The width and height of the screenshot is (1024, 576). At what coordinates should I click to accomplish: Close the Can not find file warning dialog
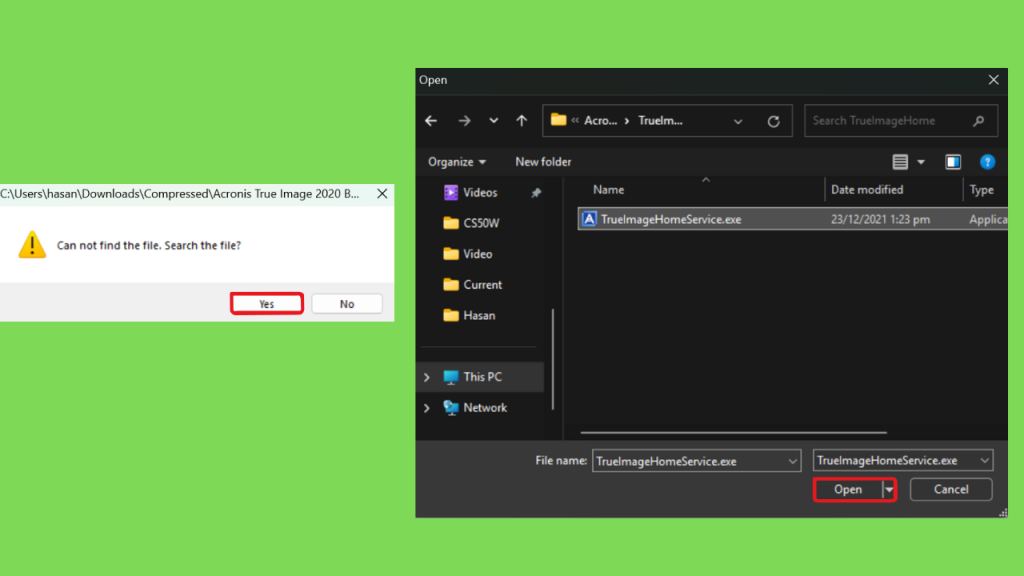382,194
